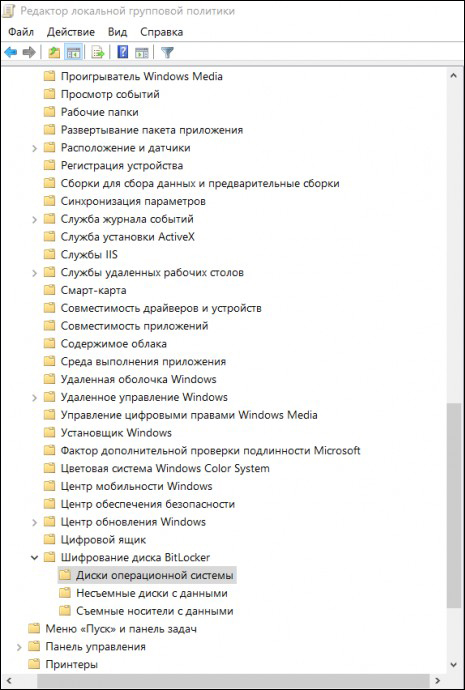This screenshot has height=690, width=465.
Task: Expand the Панель управления tree node
Action: (x=19, y=647)
